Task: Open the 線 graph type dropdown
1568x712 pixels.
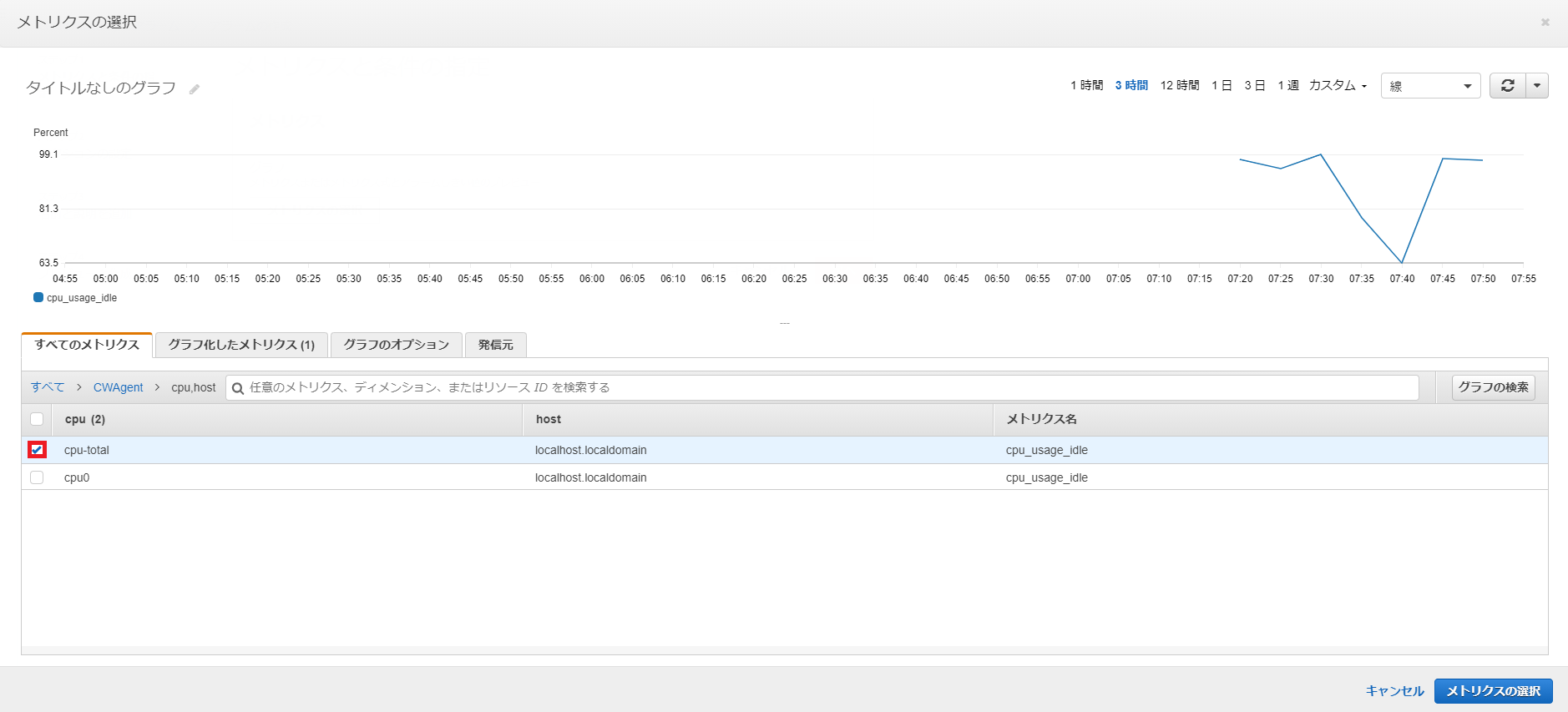Action: tap(1431, 86)
